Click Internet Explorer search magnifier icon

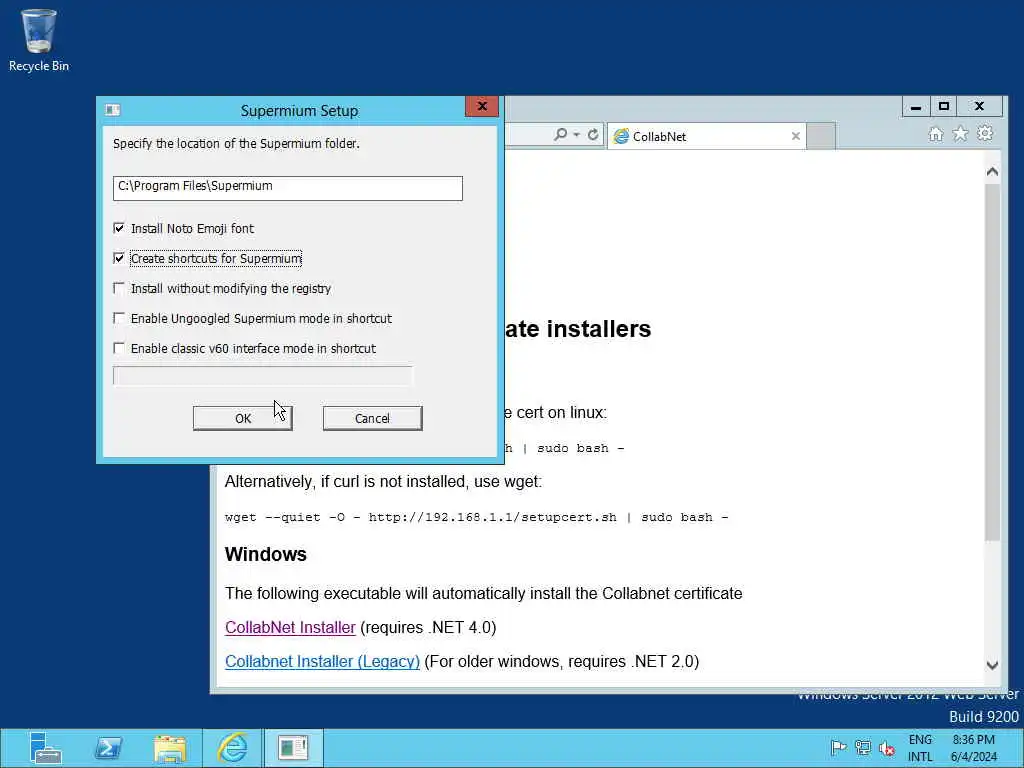coord(560,135)
